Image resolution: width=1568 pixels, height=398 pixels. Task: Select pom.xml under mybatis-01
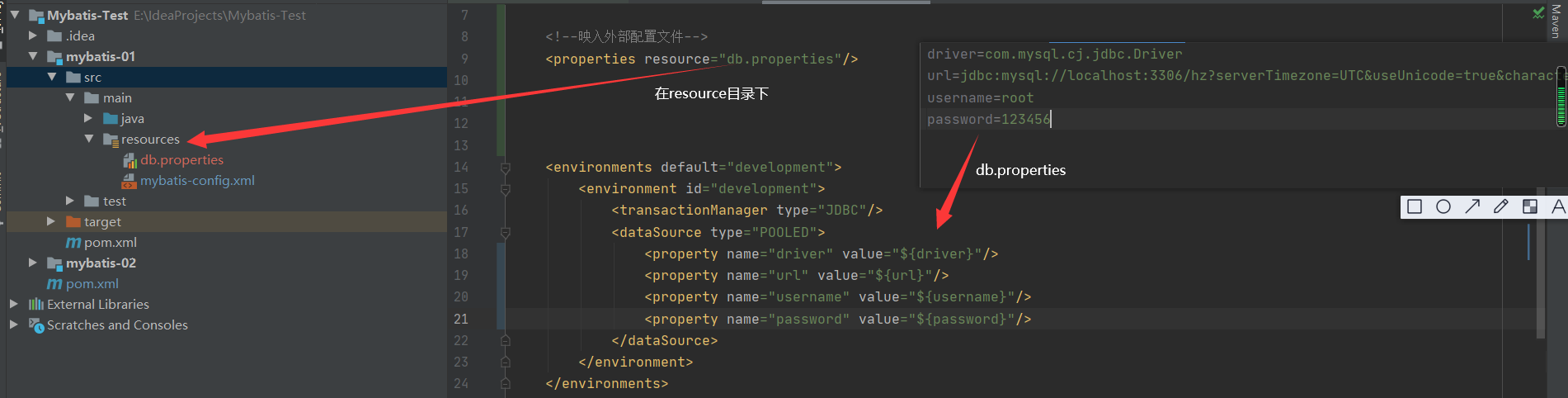tap(111, 243)
